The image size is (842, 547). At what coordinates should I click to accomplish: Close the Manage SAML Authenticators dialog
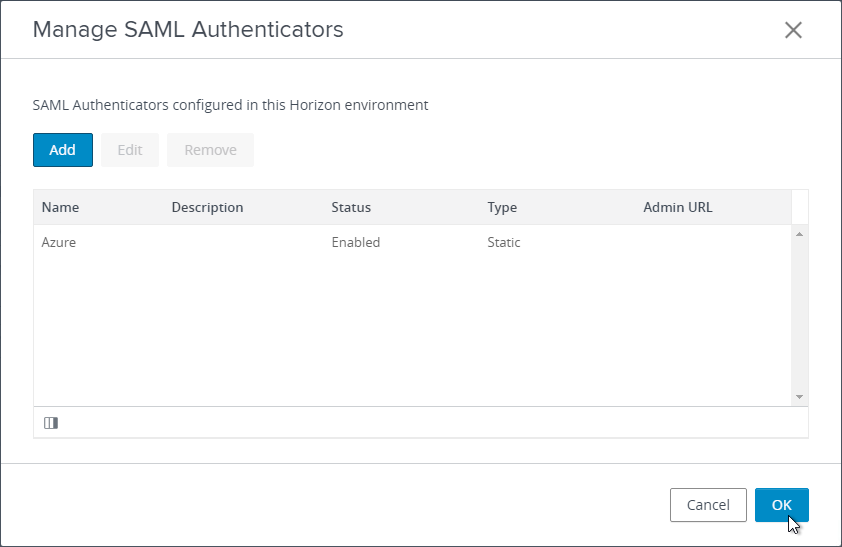(793, 30)
